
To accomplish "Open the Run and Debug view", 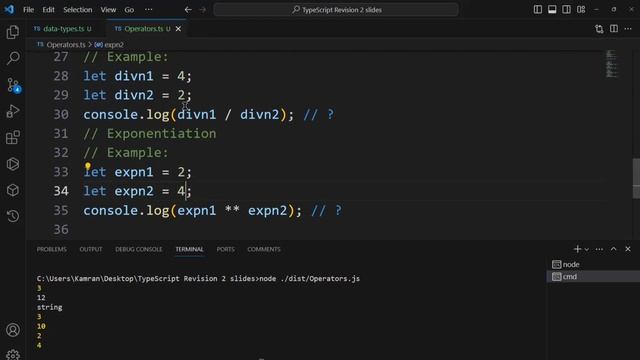I will 13,111.
